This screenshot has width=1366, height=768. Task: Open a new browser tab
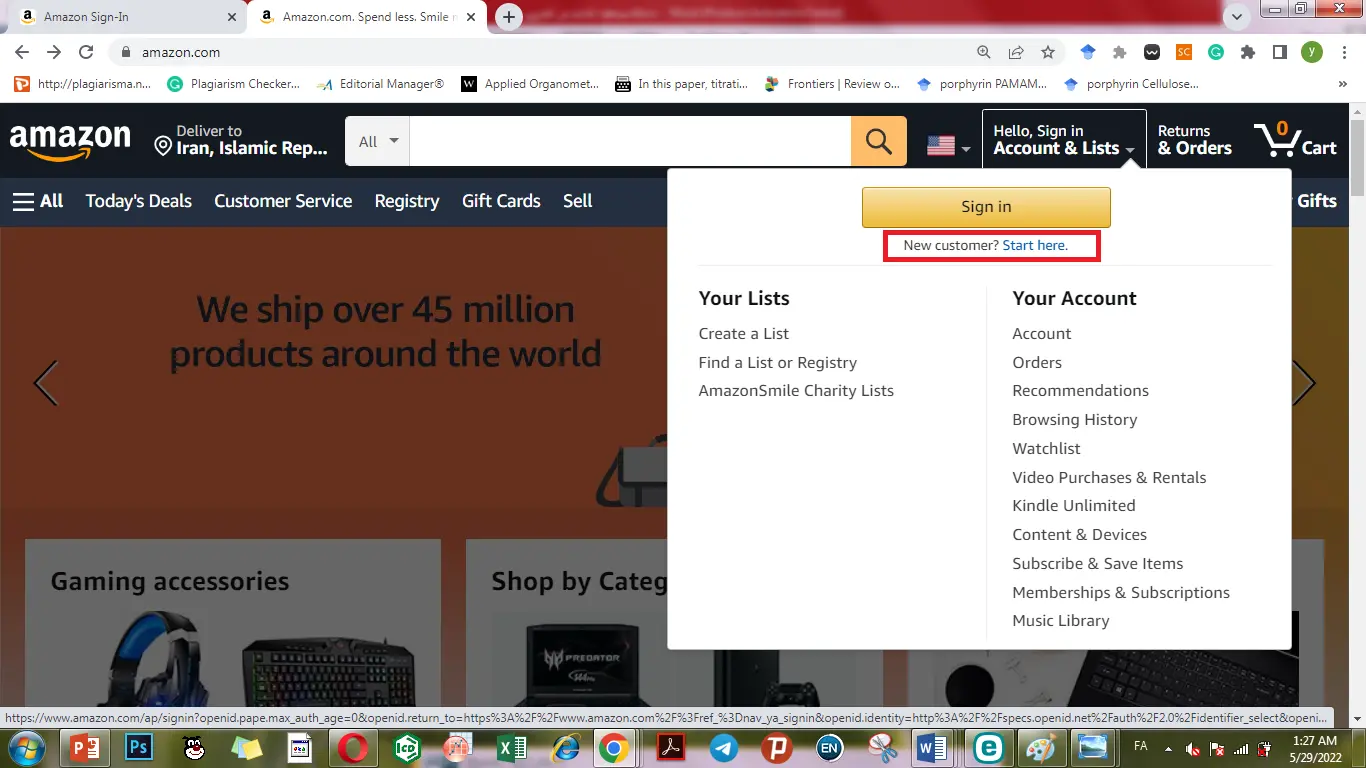coord(509,17)
